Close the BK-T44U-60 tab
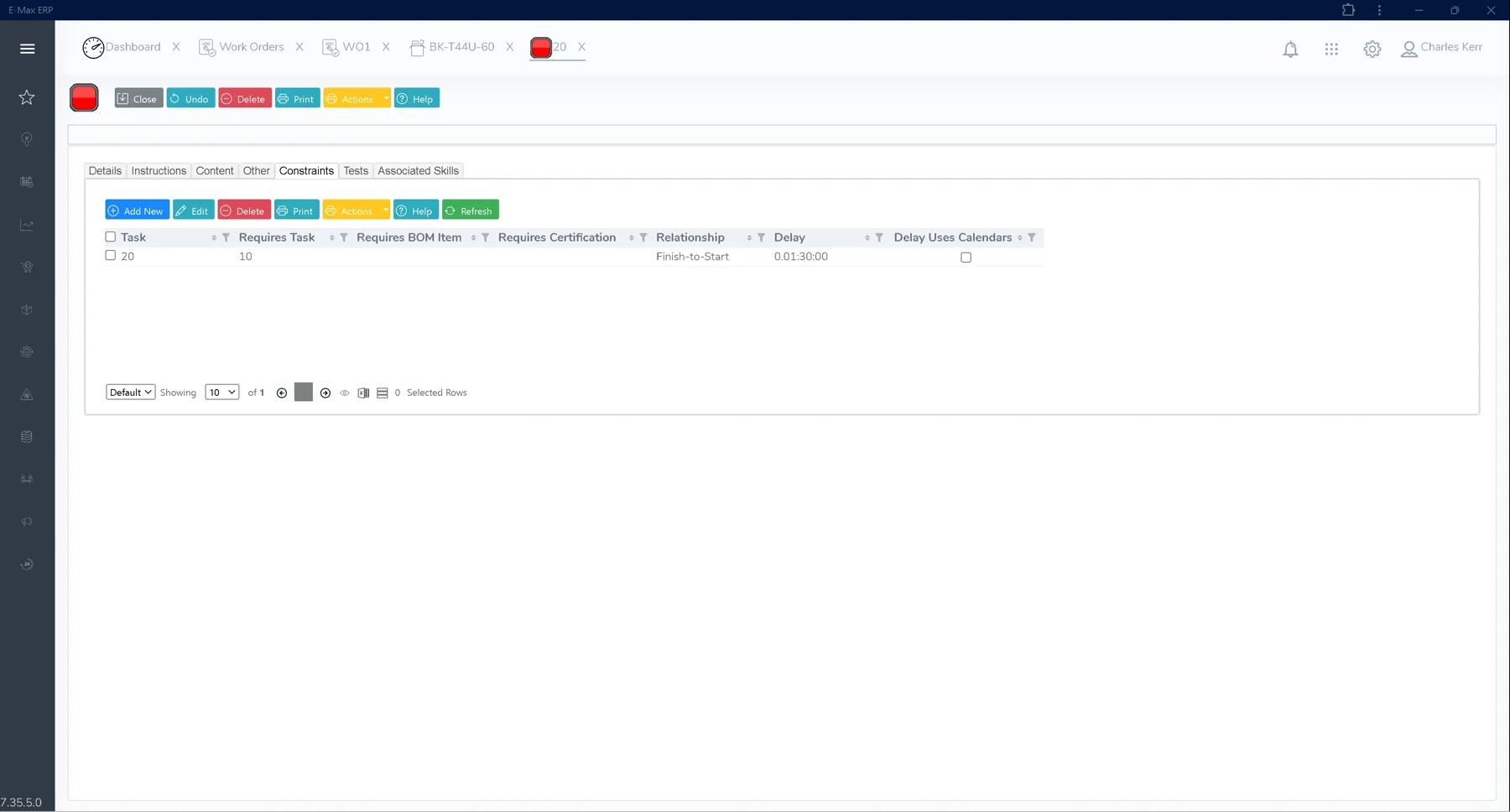The width and height of the screenshot is (1510, 812). 509,47
